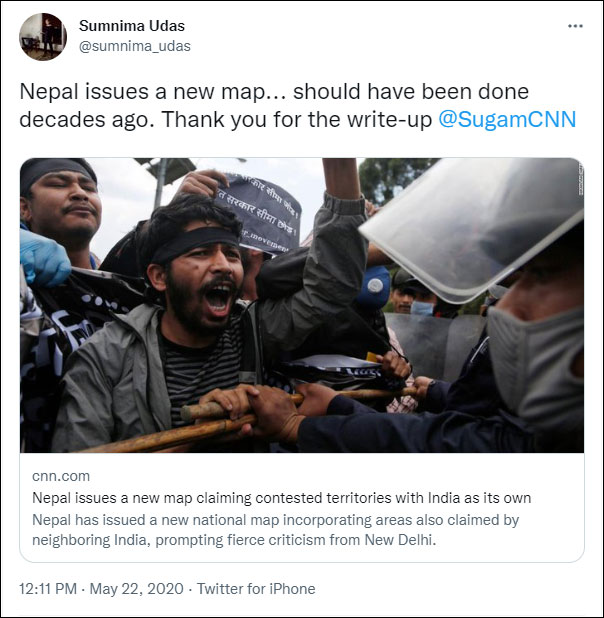604x618 pixels.
Task: Open the Sumnima Udas display name link
Action: click(x=132, y=26)
